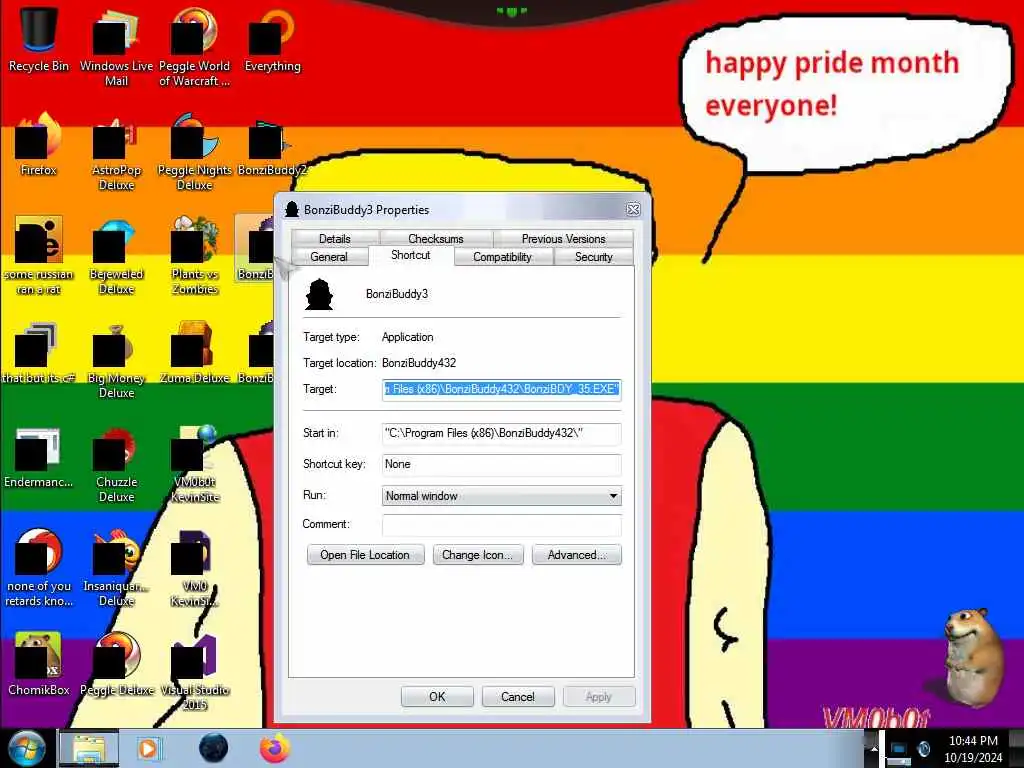Viewport: 1024px width, 768px height.
Task: Select the Everything desktop shortcut
Action: coord(272,39)
